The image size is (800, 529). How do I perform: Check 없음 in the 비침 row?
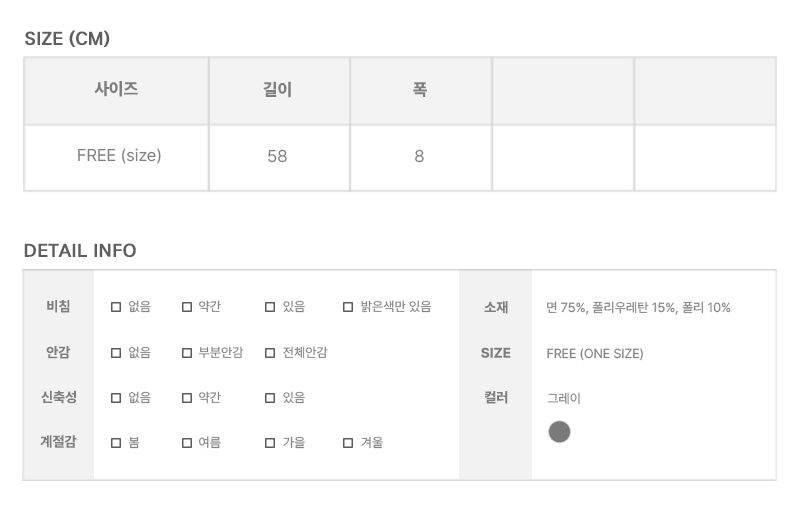(116, 307)
